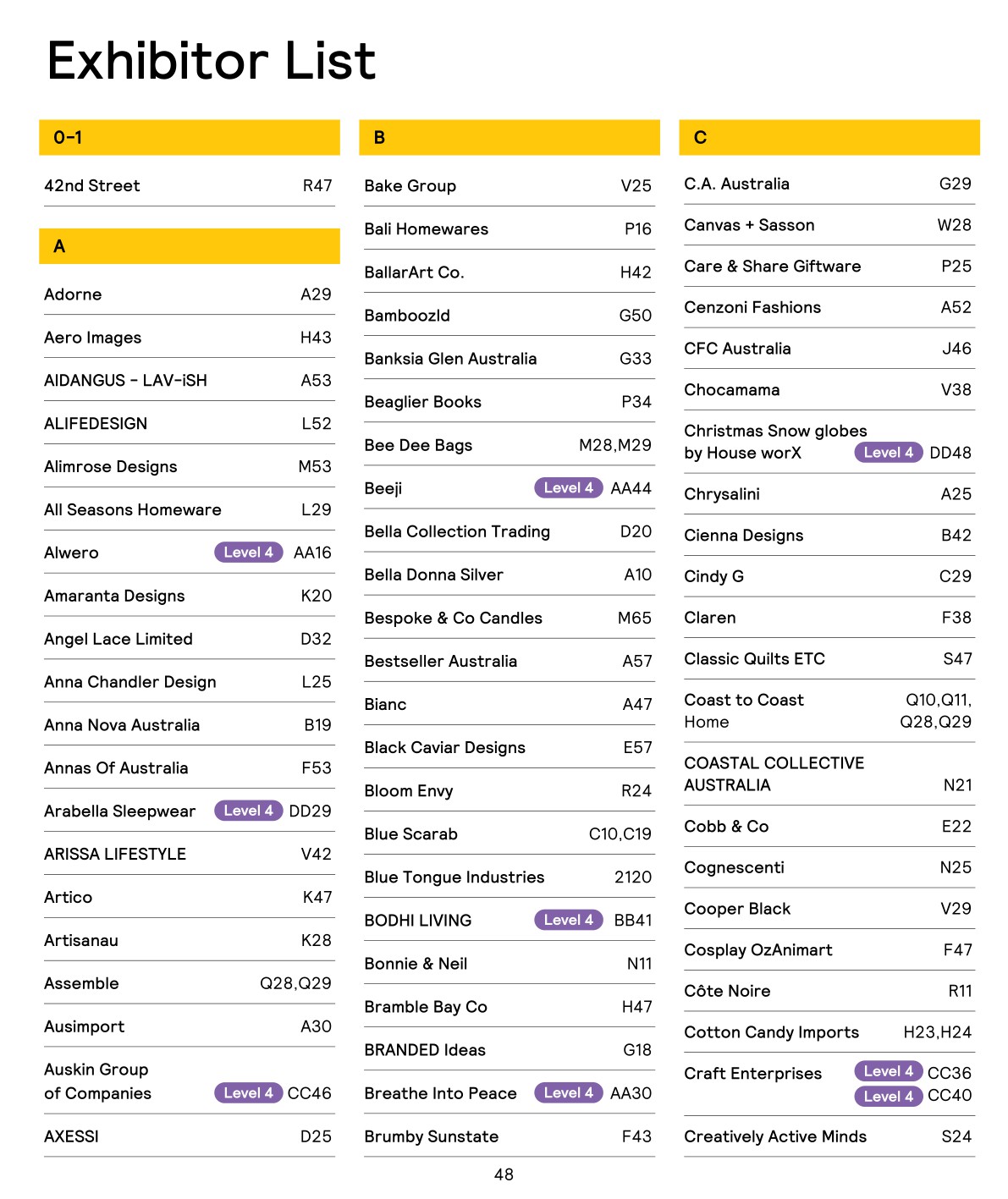Click stand number M28,M29 for Bee Dee Bags
Screen dimensions: 1008x1199
click(x=614, y=445)
